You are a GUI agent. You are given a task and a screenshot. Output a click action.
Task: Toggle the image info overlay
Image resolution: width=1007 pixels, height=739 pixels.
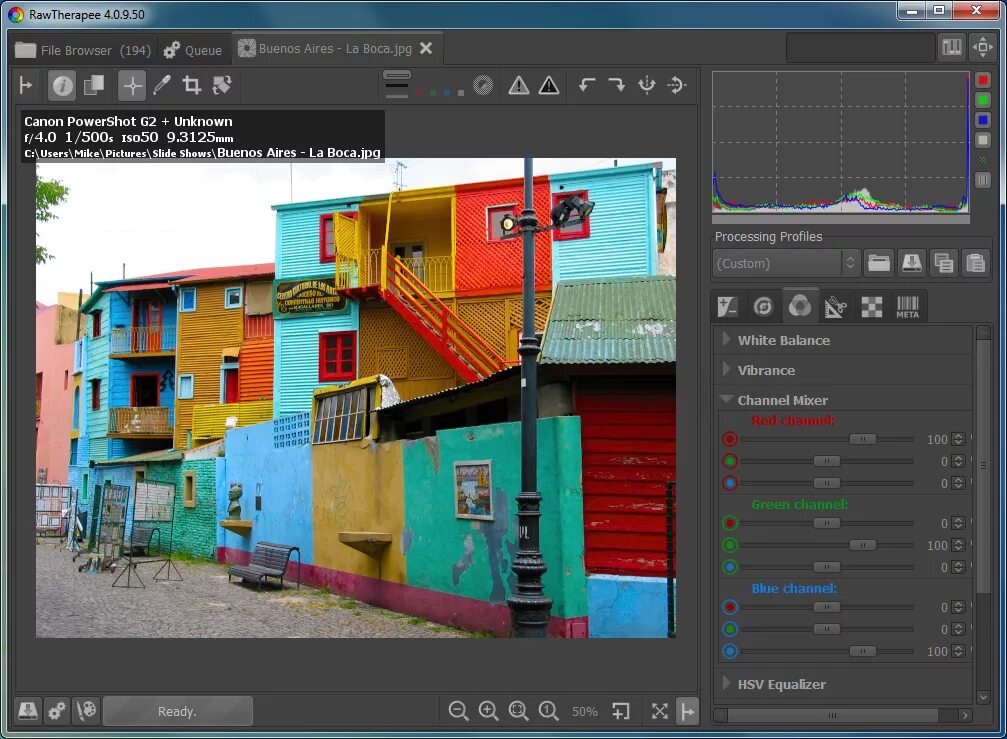(62, 86)
